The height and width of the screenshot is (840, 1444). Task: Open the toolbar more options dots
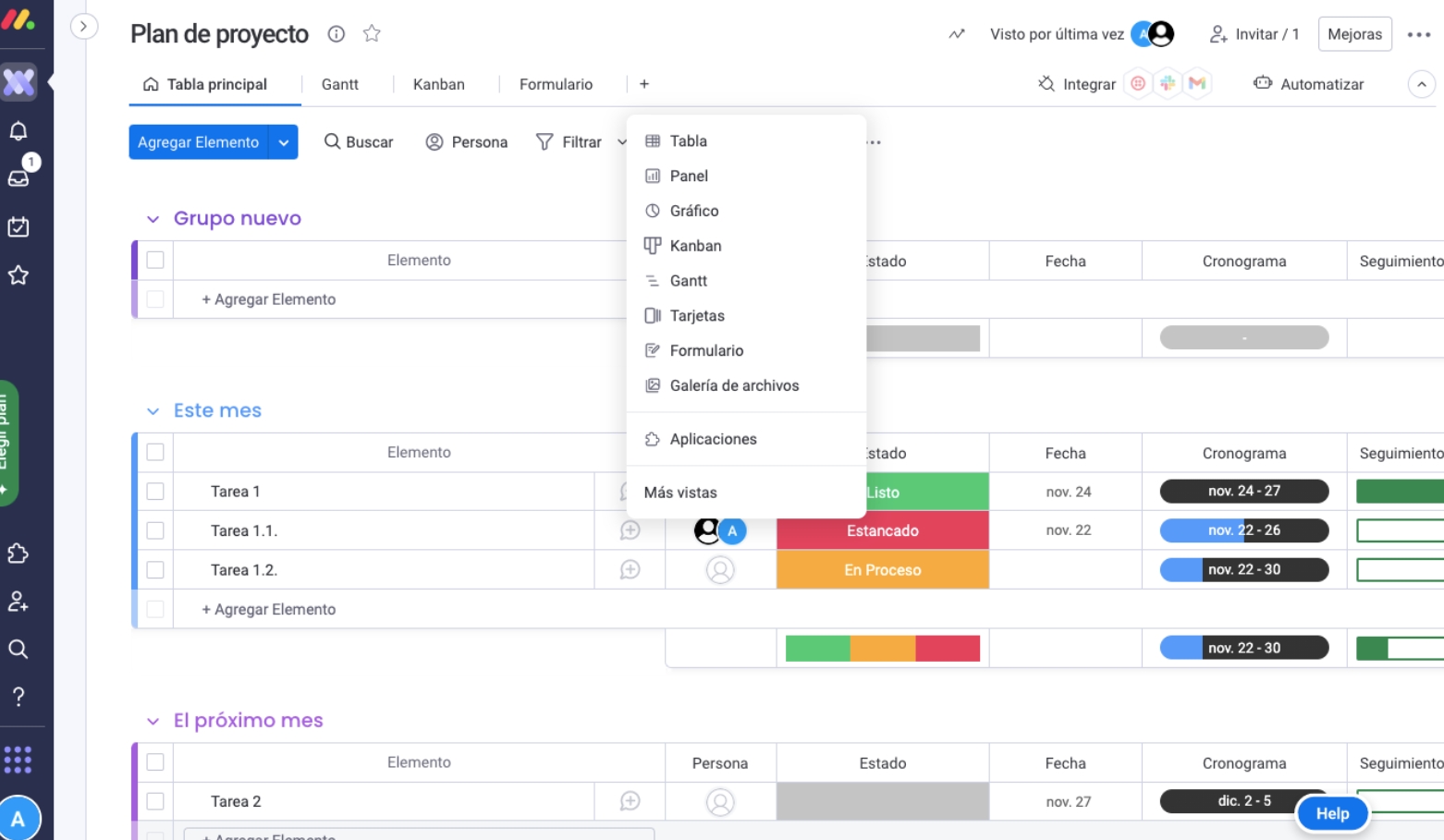875,142
